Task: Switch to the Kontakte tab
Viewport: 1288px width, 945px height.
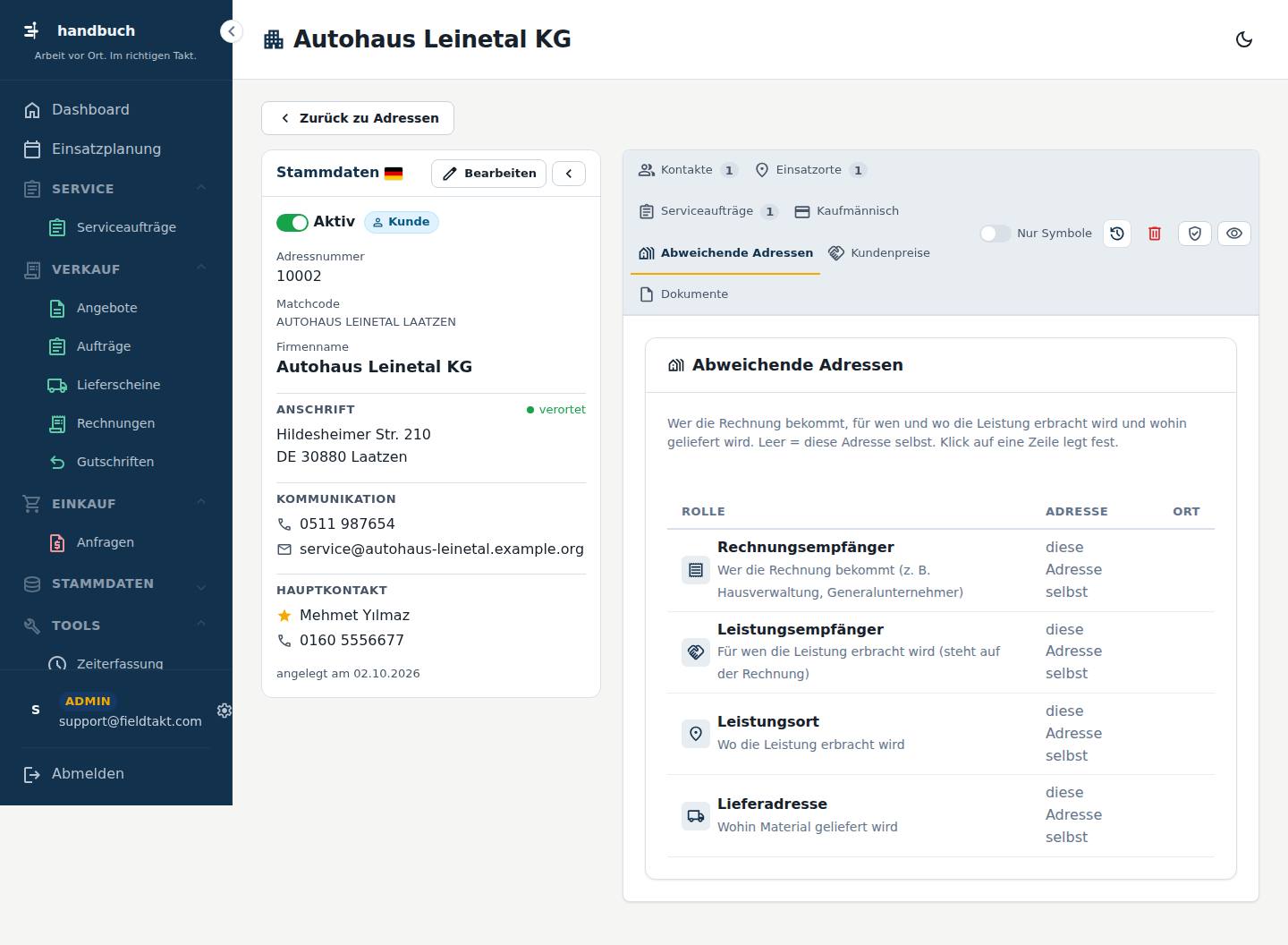Action: (688, 170)
